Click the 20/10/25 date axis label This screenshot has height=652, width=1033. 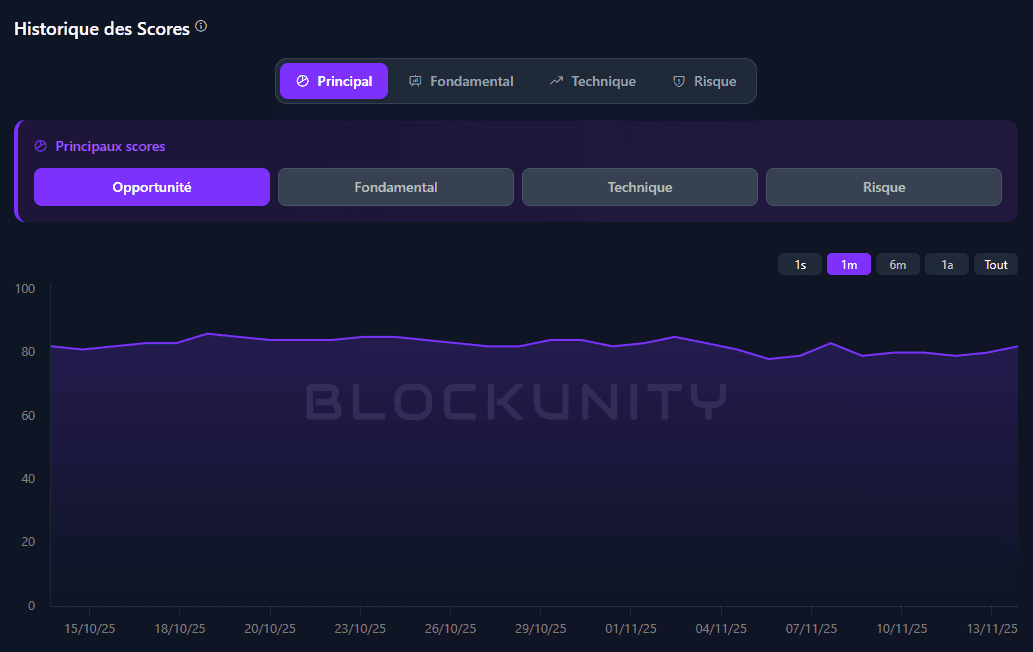coord(270,629)
